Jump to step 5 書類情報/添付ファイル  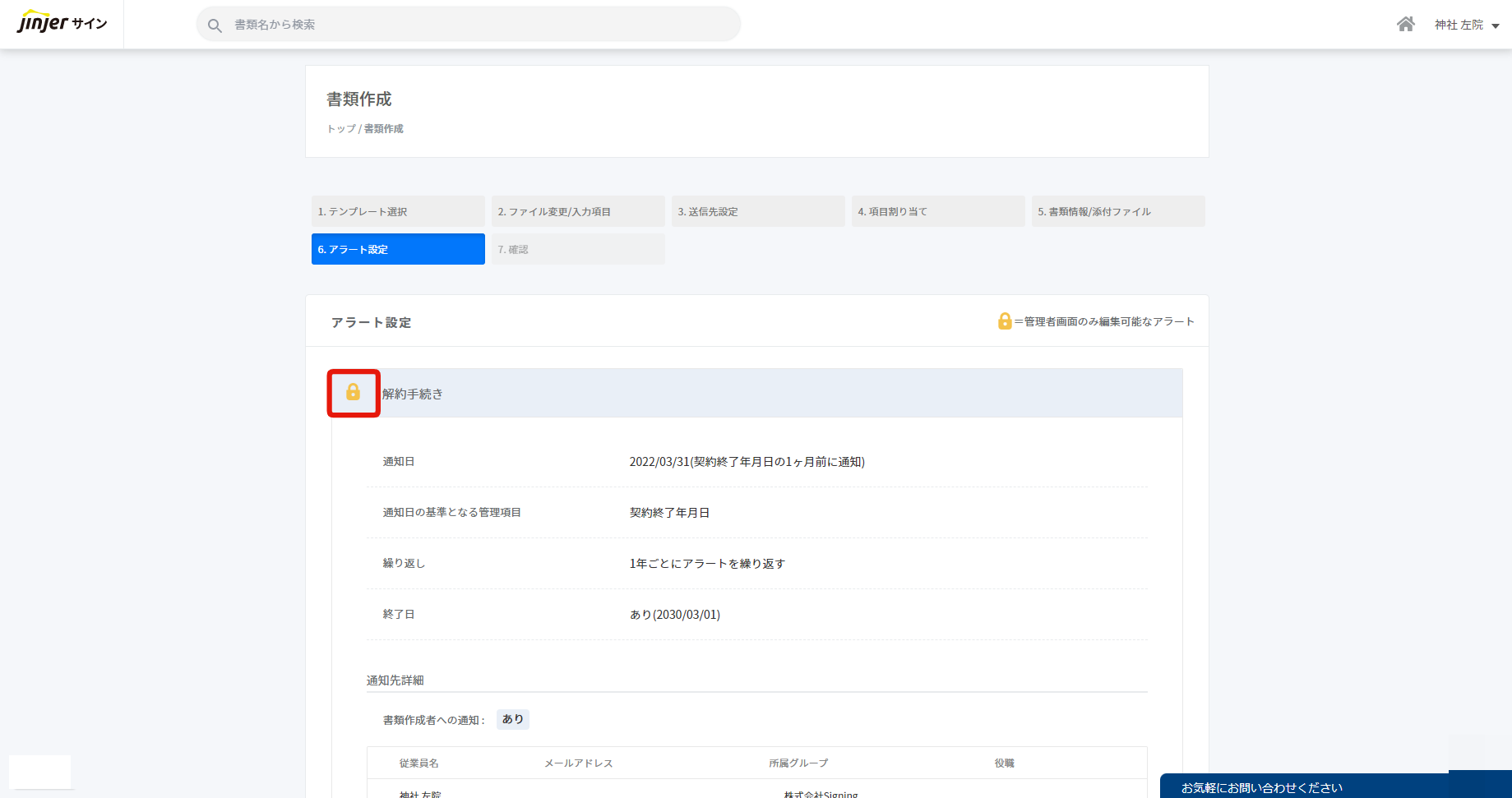pyautogui.click(x=1118, y=211)
